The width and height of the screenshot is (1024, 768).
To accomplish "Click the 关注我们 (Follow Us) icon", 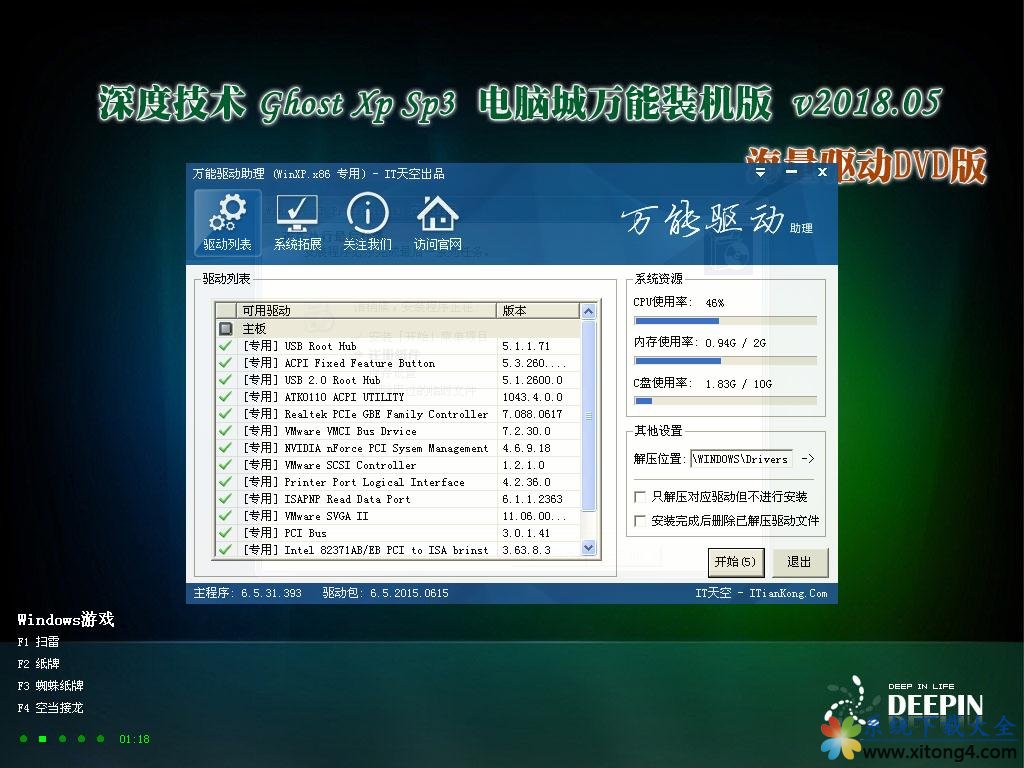I will click(367, 221).
